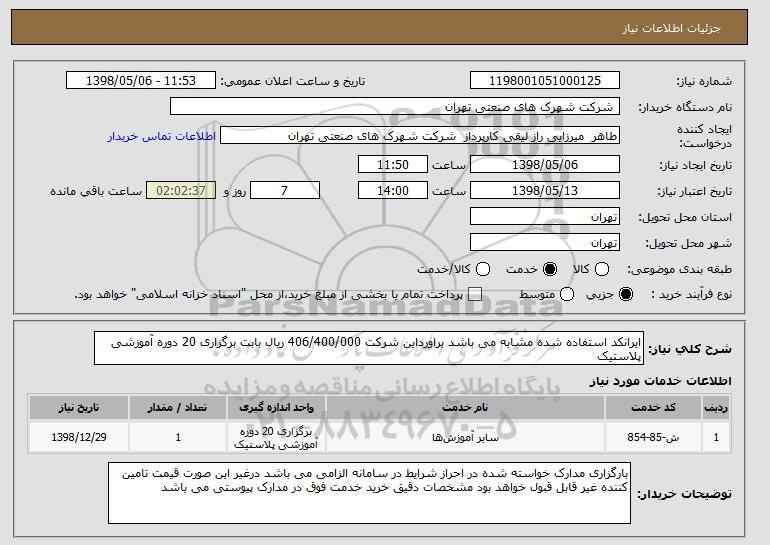Click the date cell 1398/12/29
The height and width of the screenshot is (545, 770).
(79, 437)
